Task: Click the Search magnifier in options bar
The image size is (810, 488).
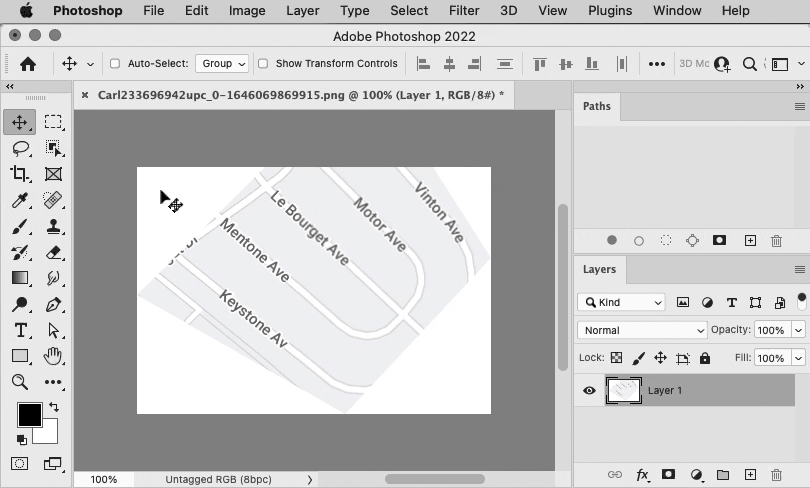Action: pos(750,64)
